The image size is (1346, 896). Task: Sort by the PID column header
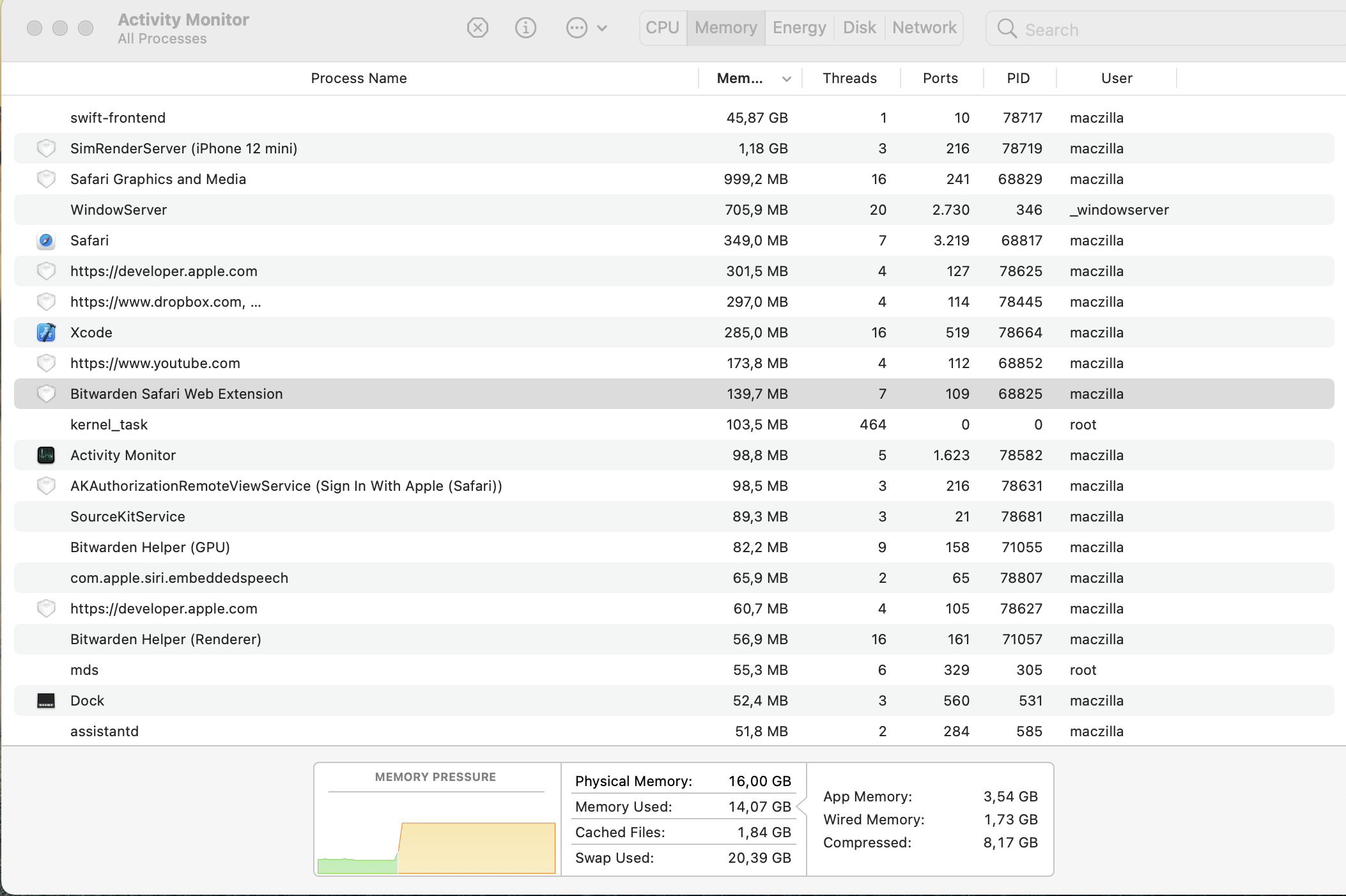click(1018, 79)
